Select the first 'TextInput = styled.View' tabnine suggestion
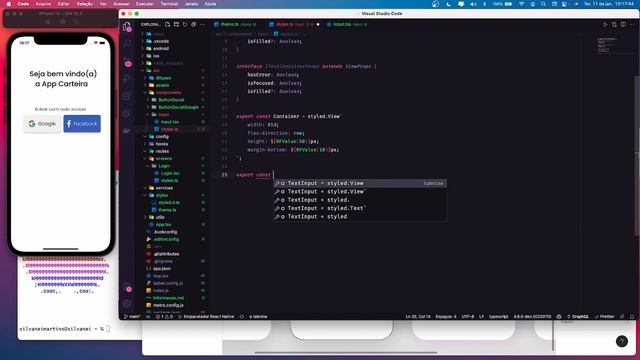640x360 pixels. click(360, 183)
